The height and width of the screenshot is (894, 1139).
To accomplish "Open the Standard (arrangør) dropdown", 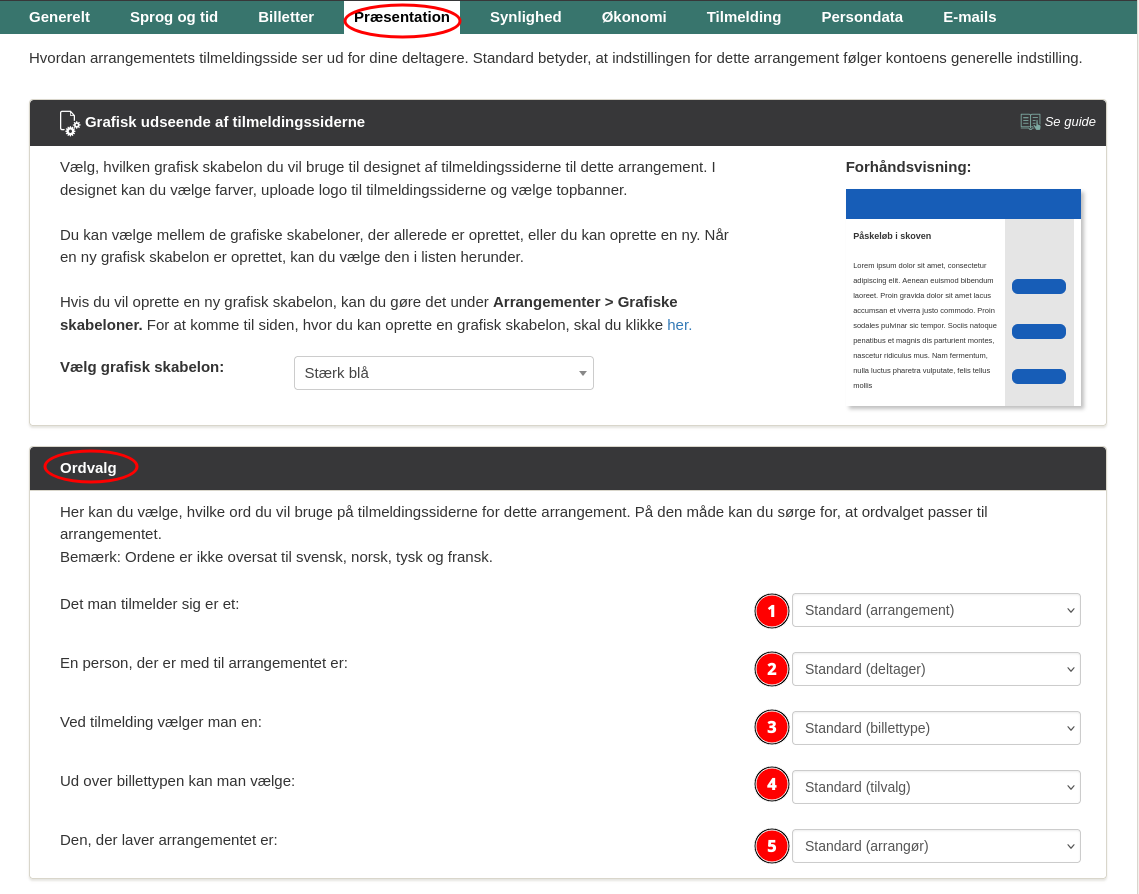I will pyautogui.click(x=935, y=846).
